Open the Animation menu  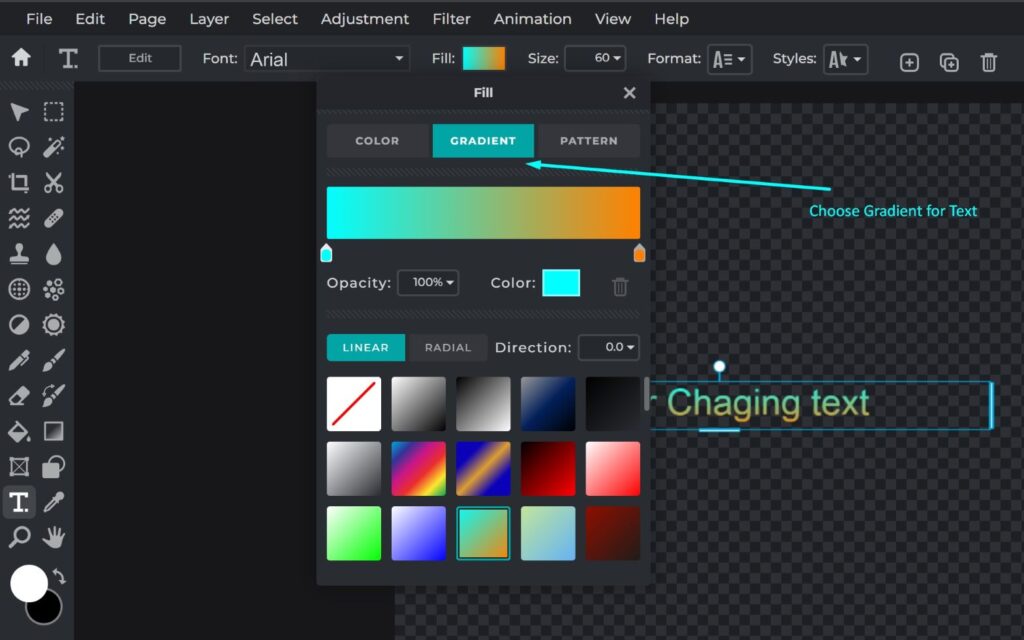532,19
